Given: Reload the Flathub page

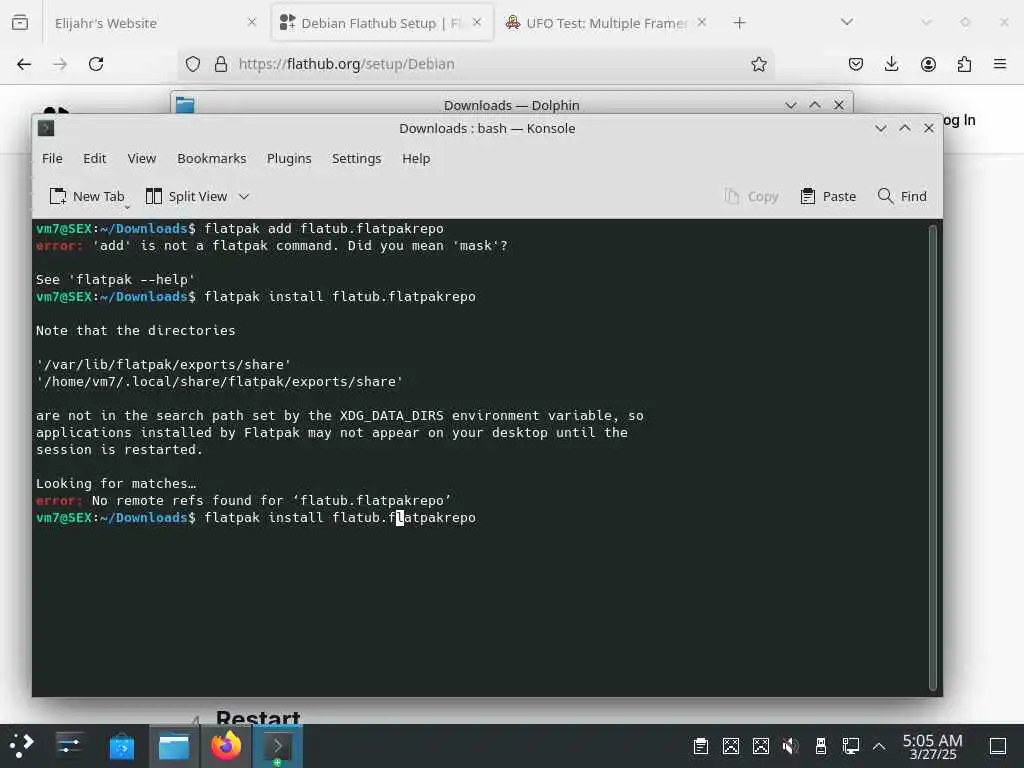Looking at the screenshot, I should (96, 64).
